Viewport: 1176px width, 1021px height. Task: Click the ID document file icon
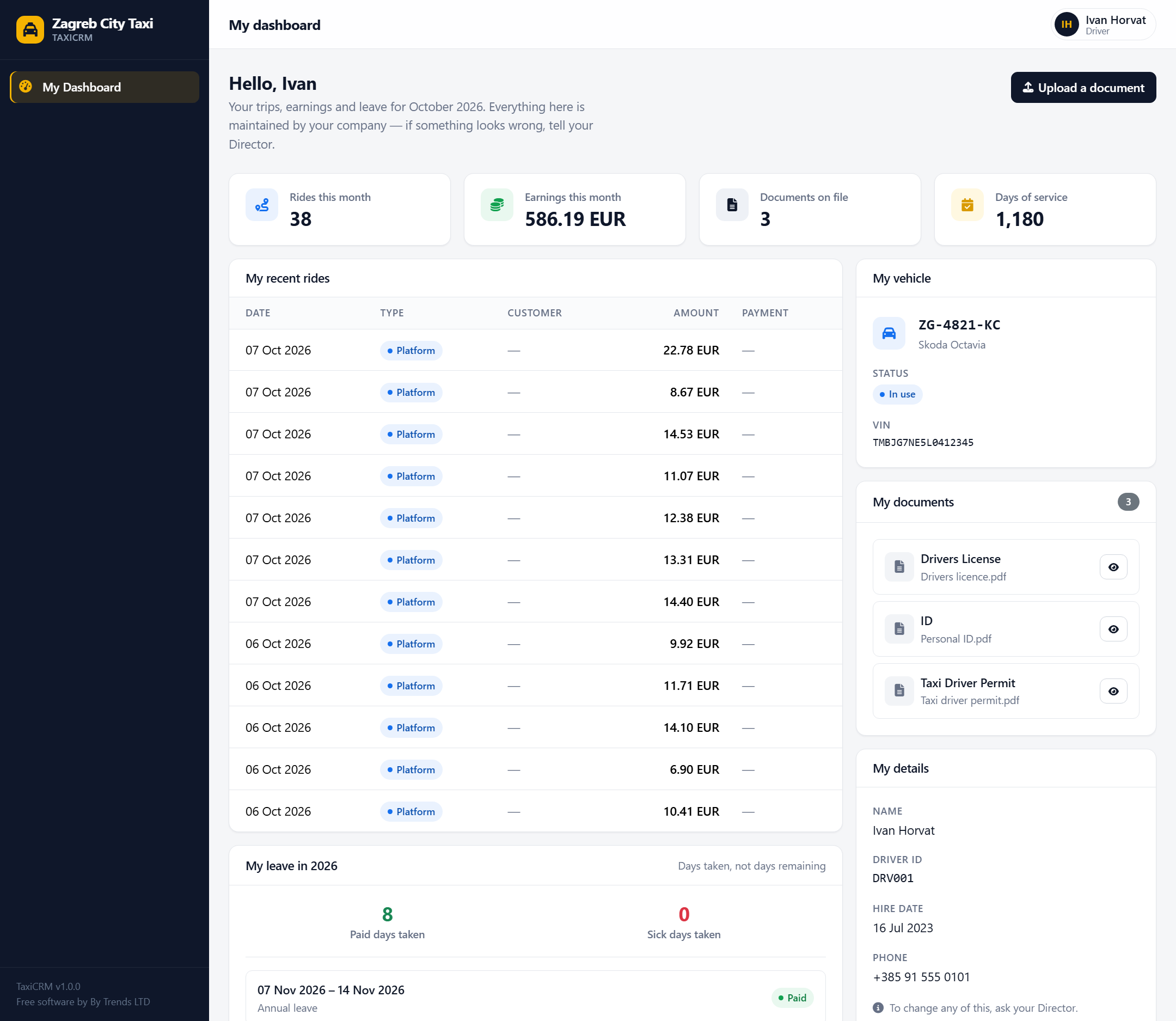click(899, 629)
